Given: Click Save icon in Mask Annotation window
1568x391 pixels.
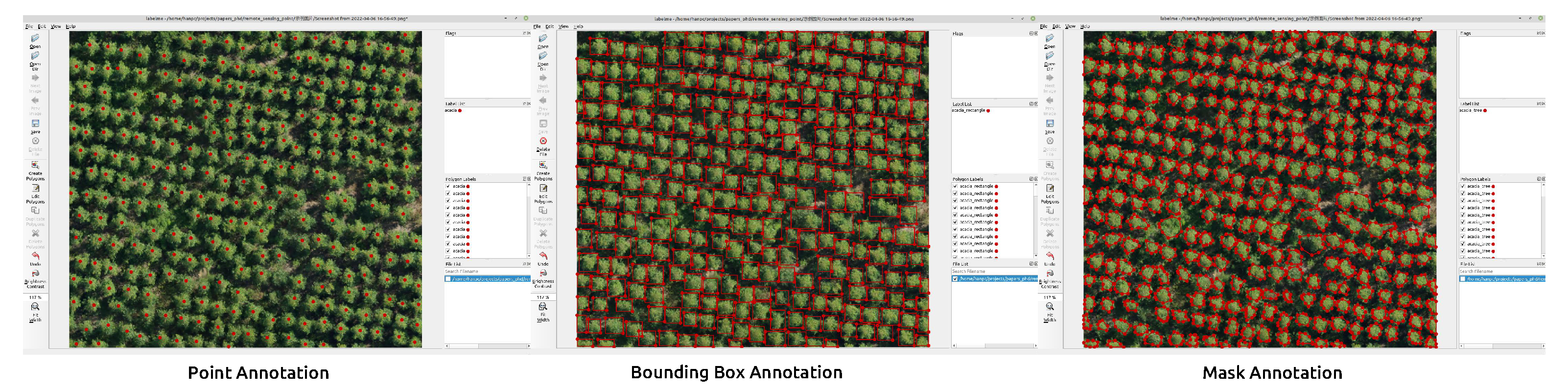Looking at the screenshot, I should click(1050, 123).
